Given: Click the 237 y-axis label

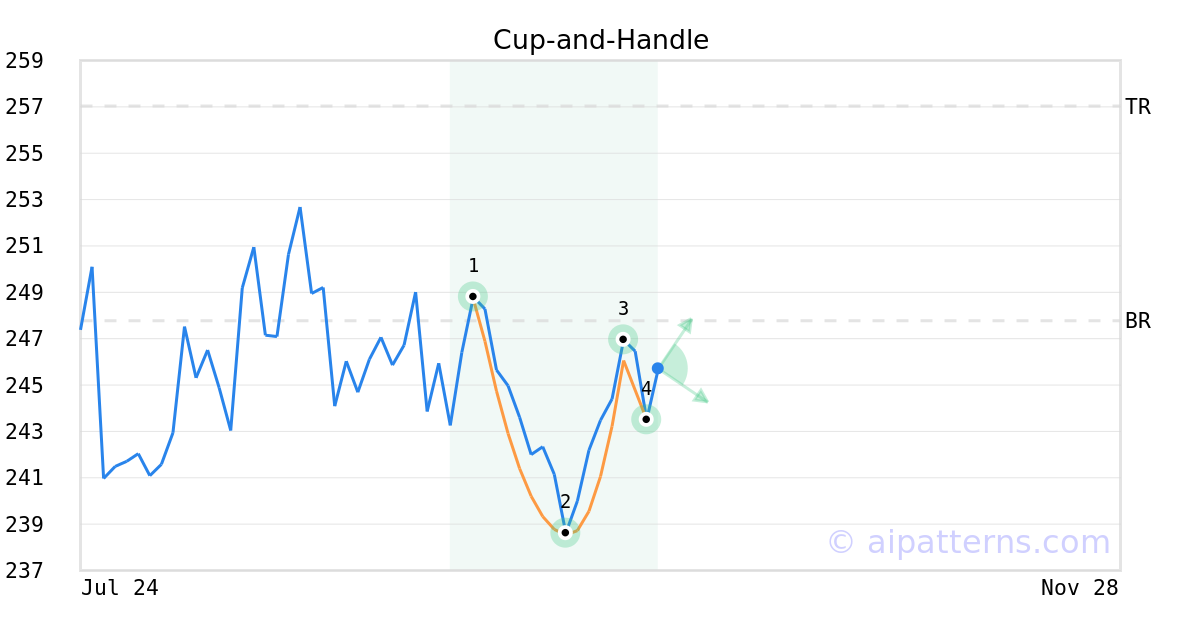Looking at the screenshot, I should pyautogui.click(x=25, y=571).
